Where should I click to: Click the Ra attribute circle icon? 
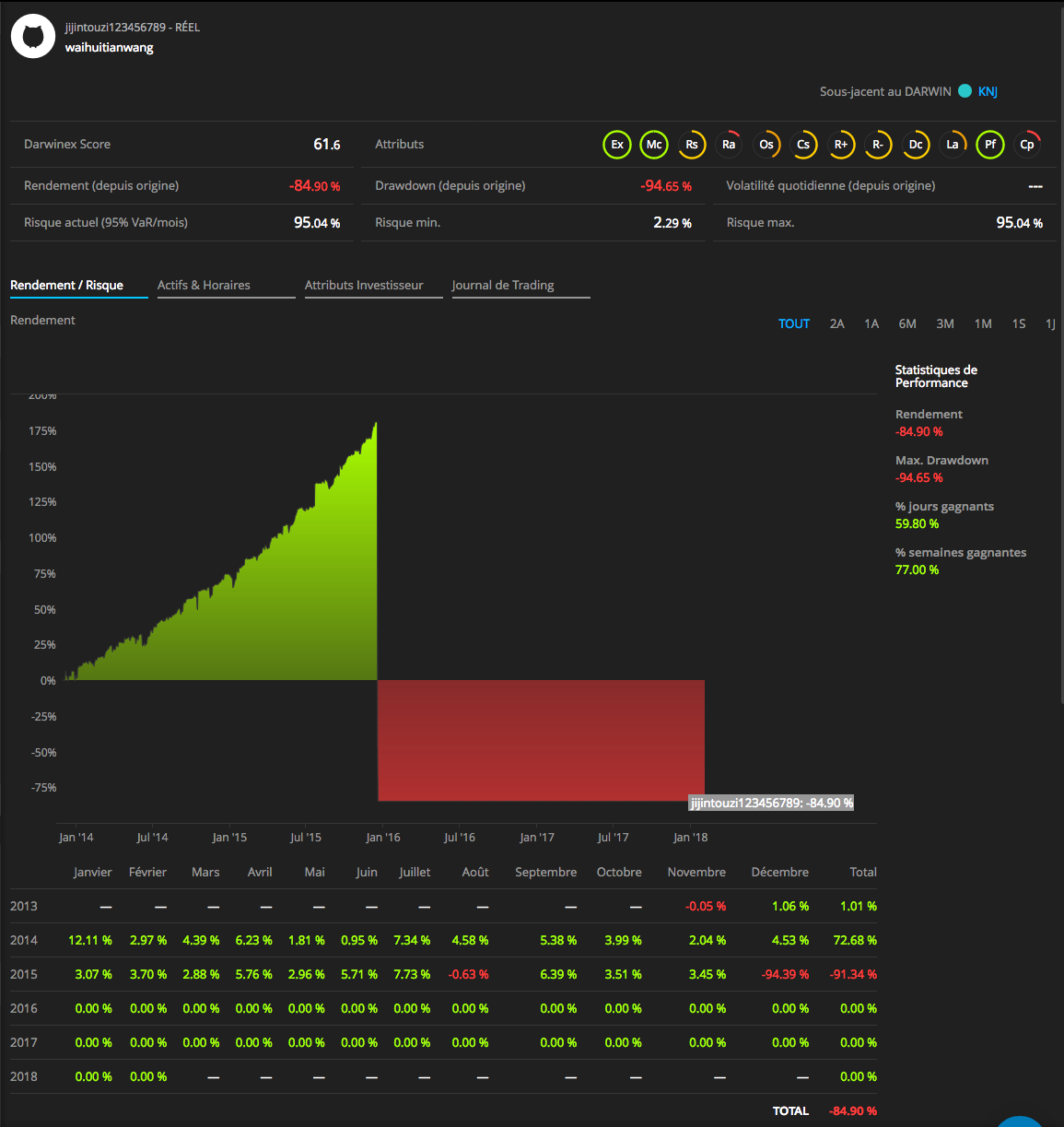coord(729,145)
